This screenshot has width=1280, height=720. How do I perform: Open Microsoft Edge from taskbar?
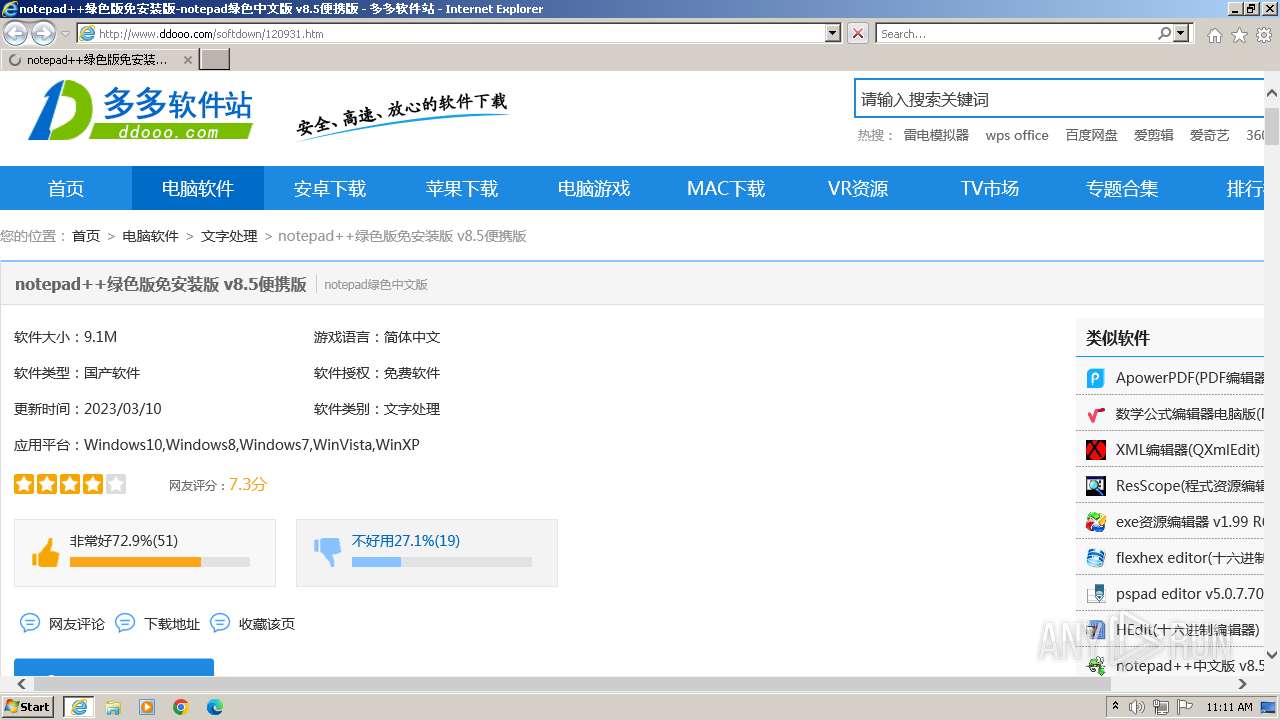(215, 707)
